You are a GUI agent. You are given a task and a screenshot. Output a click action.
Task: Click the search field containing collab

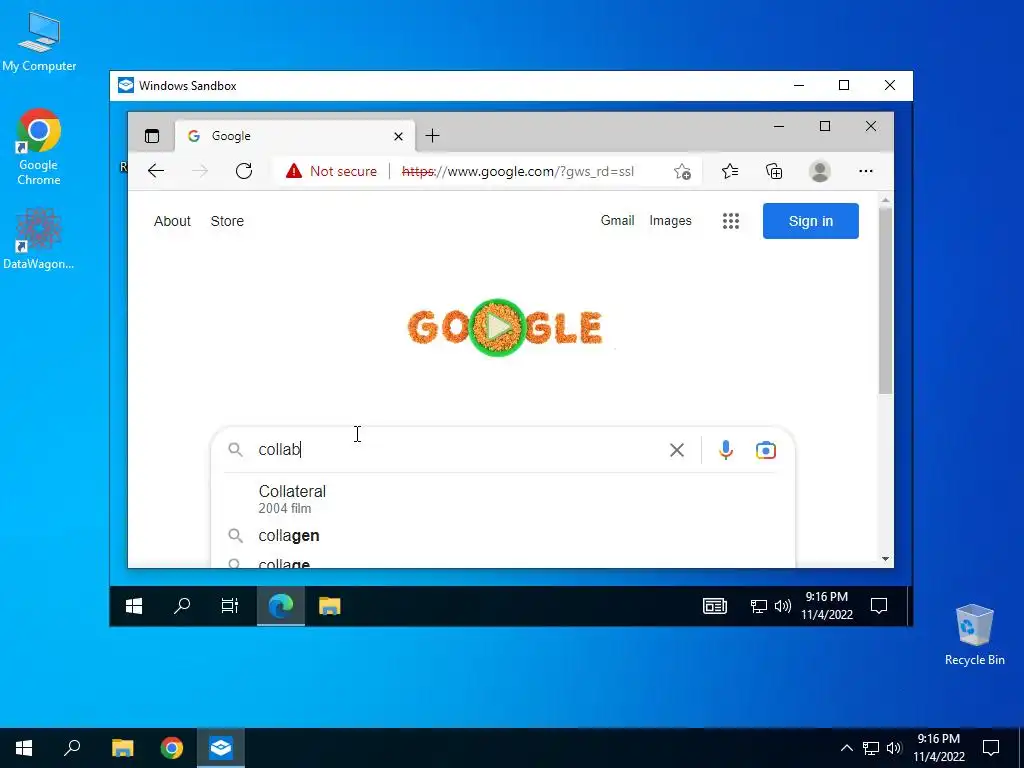point(457,450)
